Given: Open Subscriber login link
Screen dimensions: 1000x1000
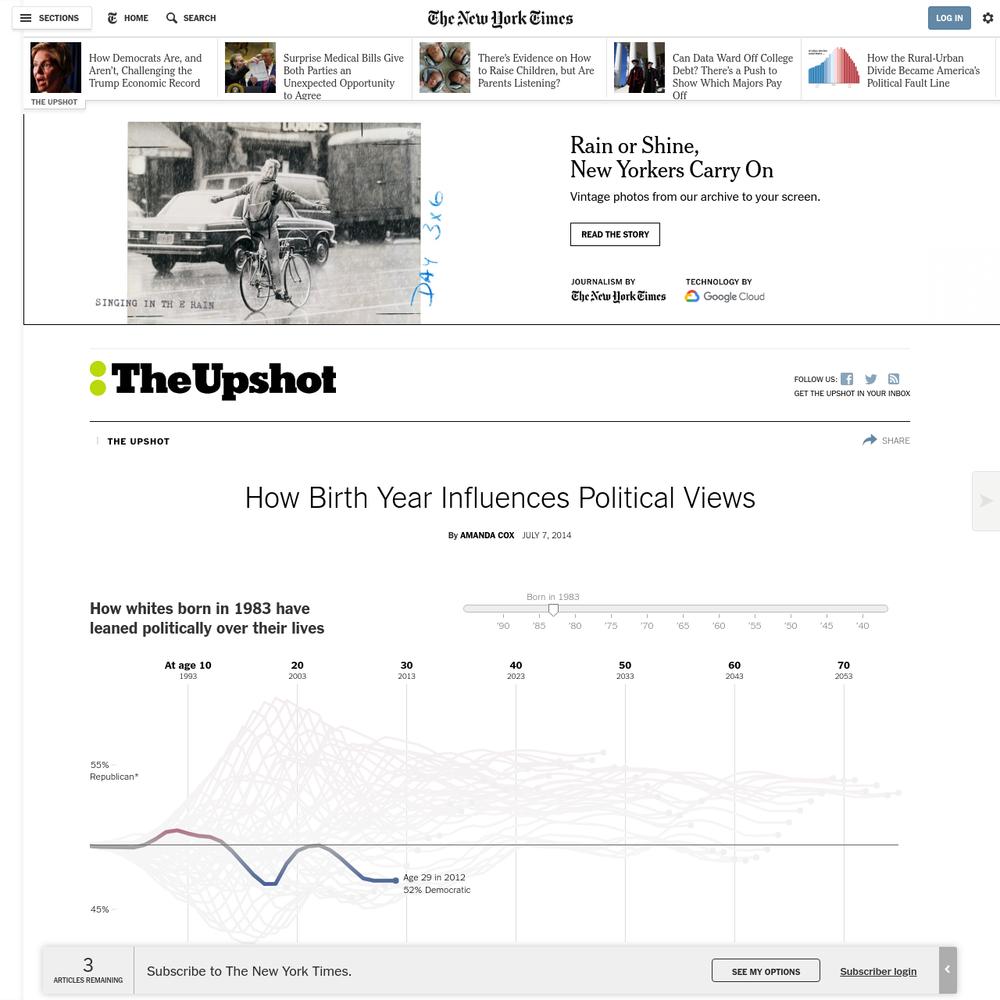Looking at the screenshot, I should pyautogui.click(x=878, y=971).
